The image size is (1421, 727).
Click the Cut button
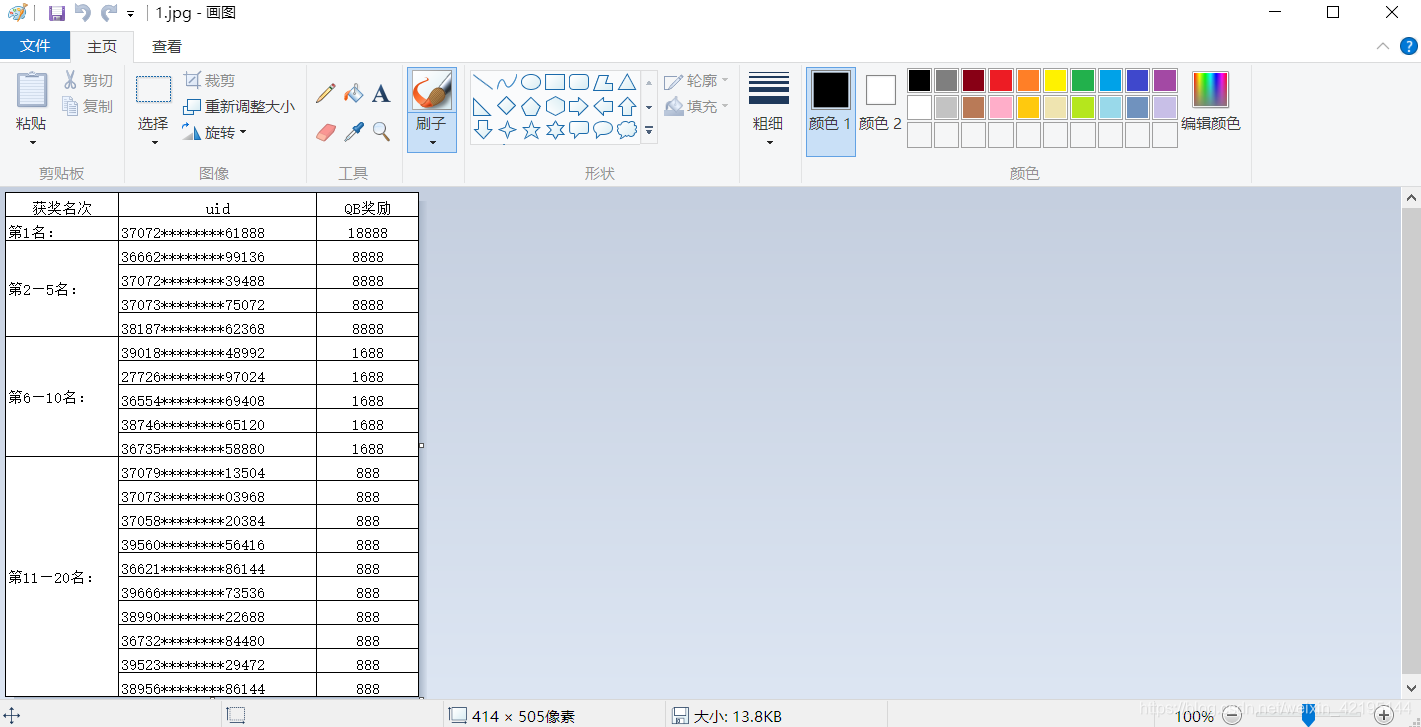89,81
